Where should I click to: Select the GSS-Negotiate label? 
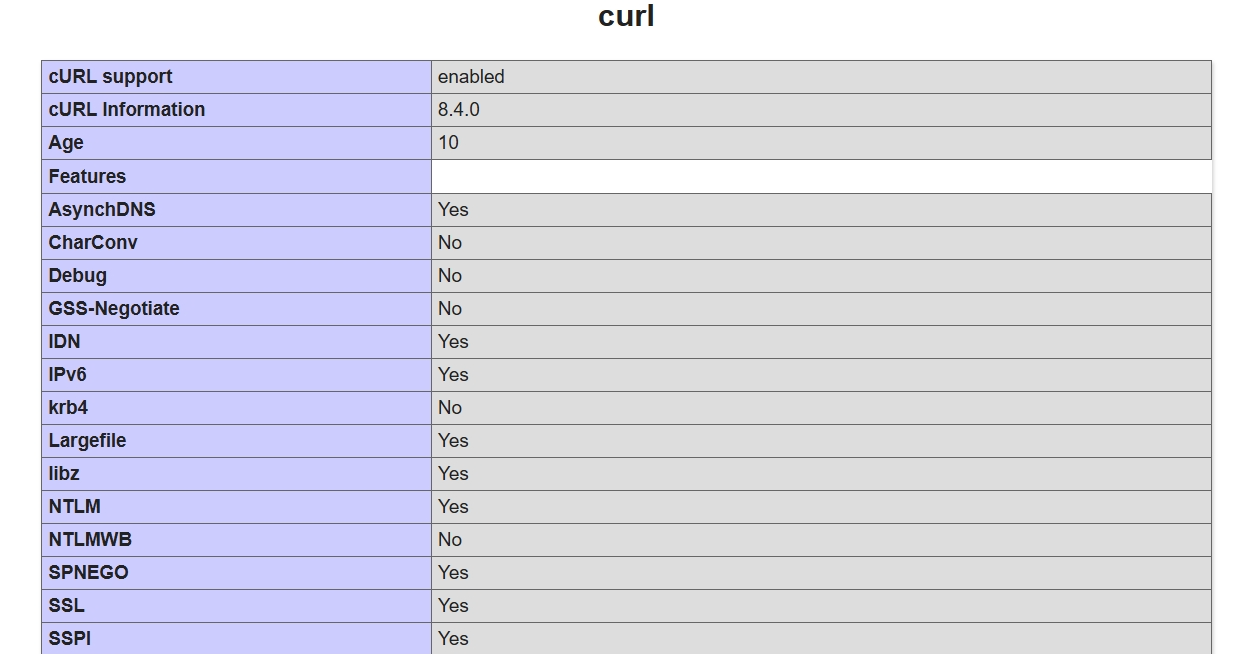(114, 309)
